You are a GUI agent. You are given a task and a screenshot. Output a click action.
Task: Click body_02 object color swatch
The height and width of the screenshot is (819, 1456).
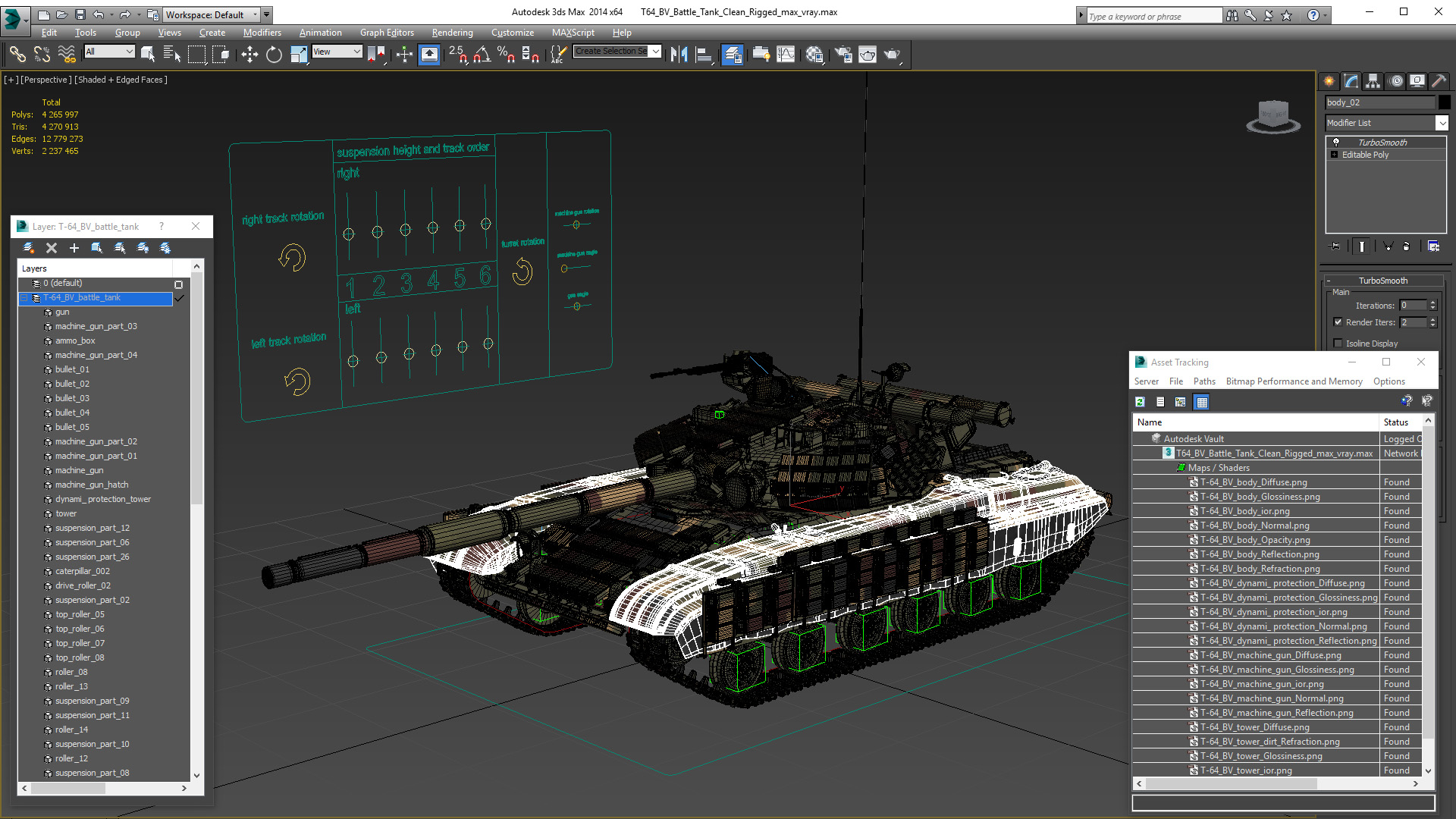pos(1444,102)
